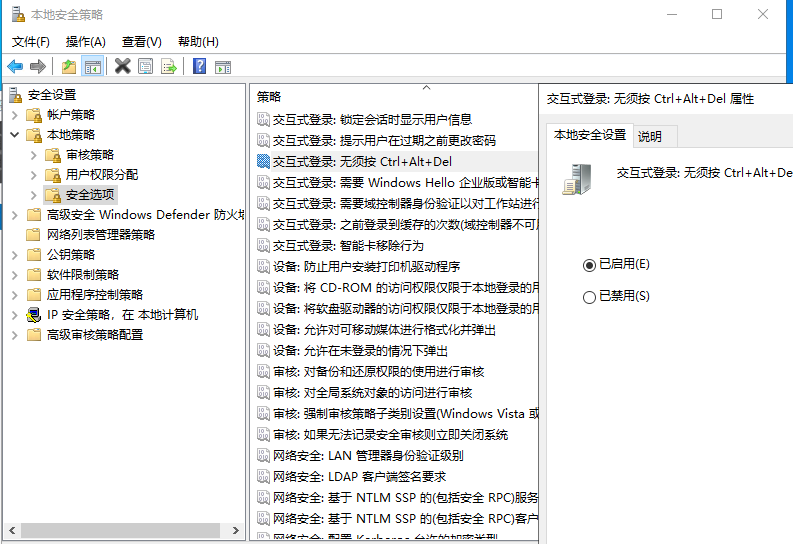Click the 策略 column header
Viewport: 793px width, 544px height.
(270, 97)
